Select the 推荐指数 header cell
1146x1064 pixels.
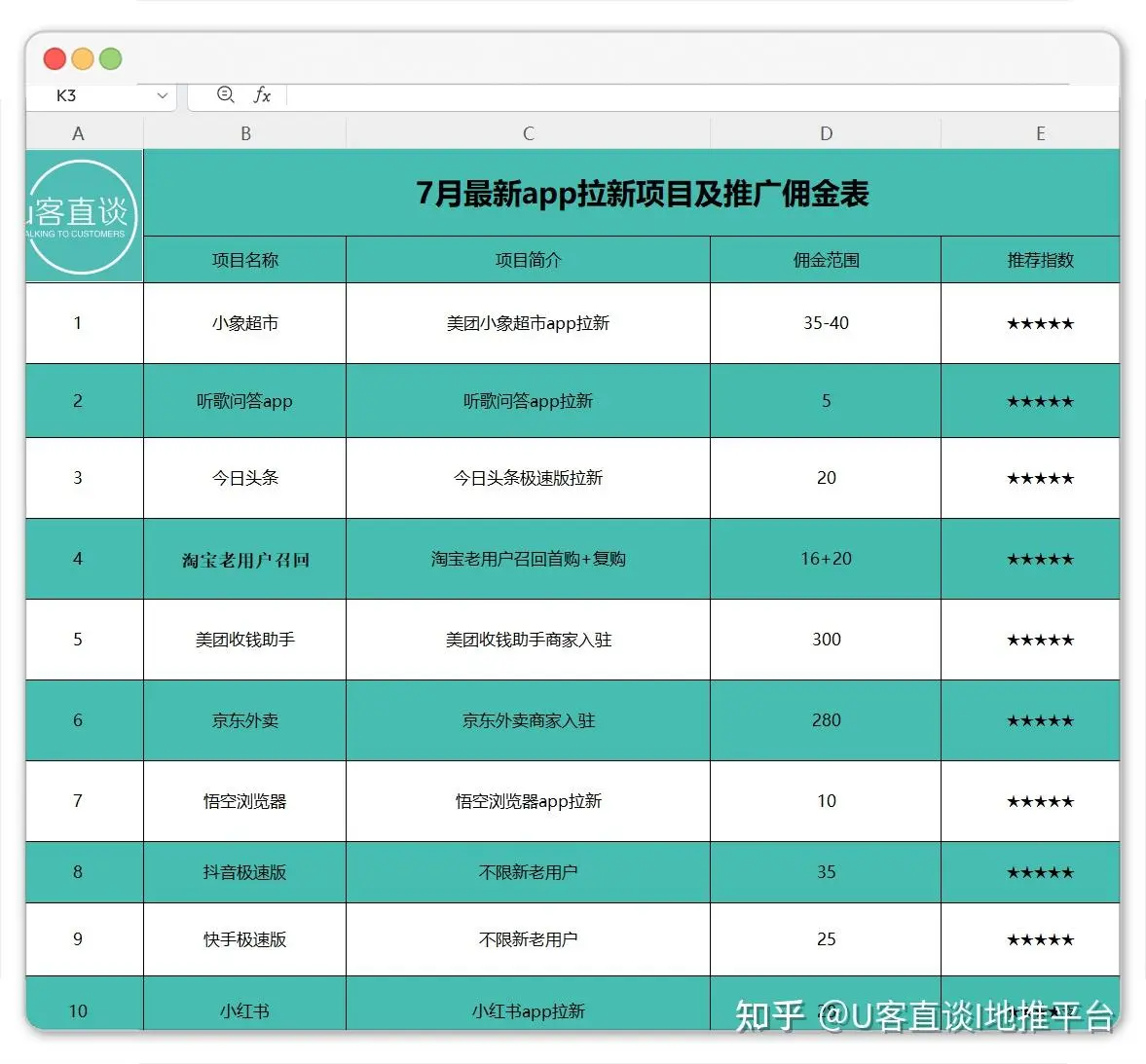coord(1030,259)
